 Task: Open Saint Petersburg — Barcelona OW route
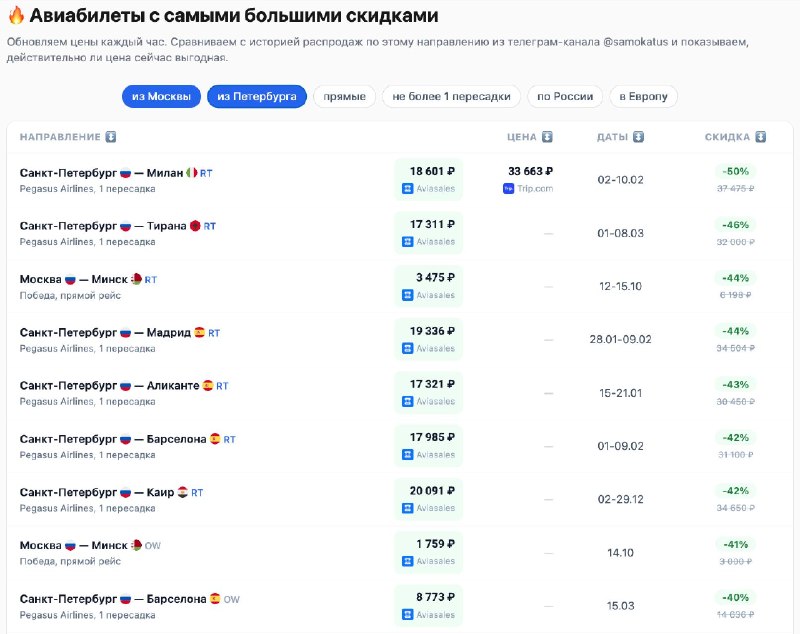click(x=130, y=599)
